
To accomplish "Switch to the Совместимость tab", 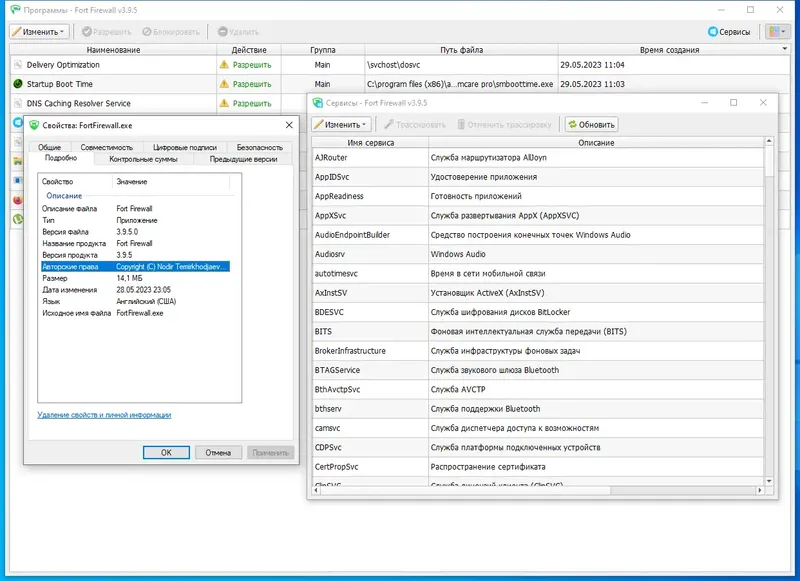I will click(107, 147).
